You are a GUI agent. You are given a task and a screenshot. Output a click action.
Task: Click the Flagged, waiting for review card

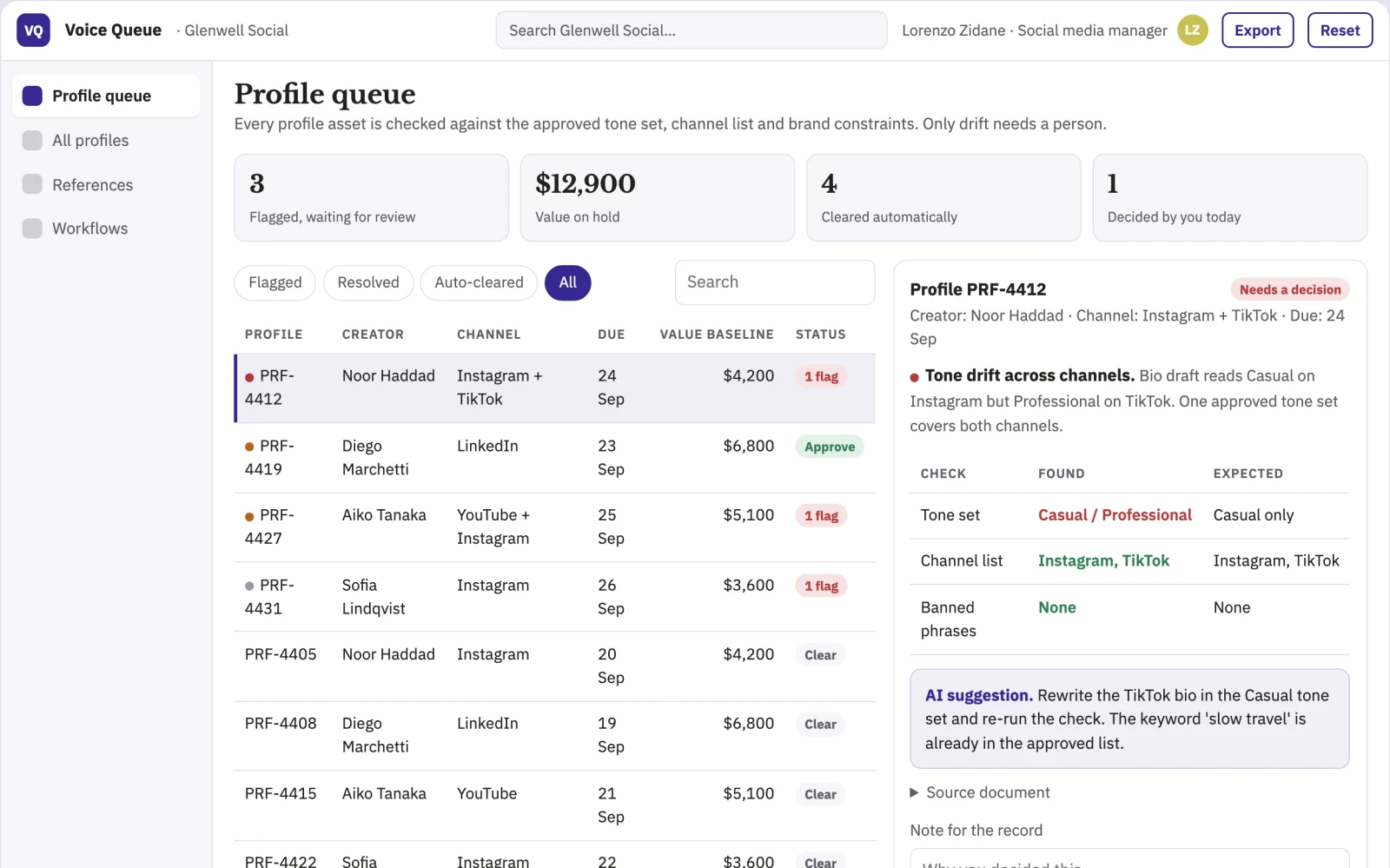[x=371, y=198]
